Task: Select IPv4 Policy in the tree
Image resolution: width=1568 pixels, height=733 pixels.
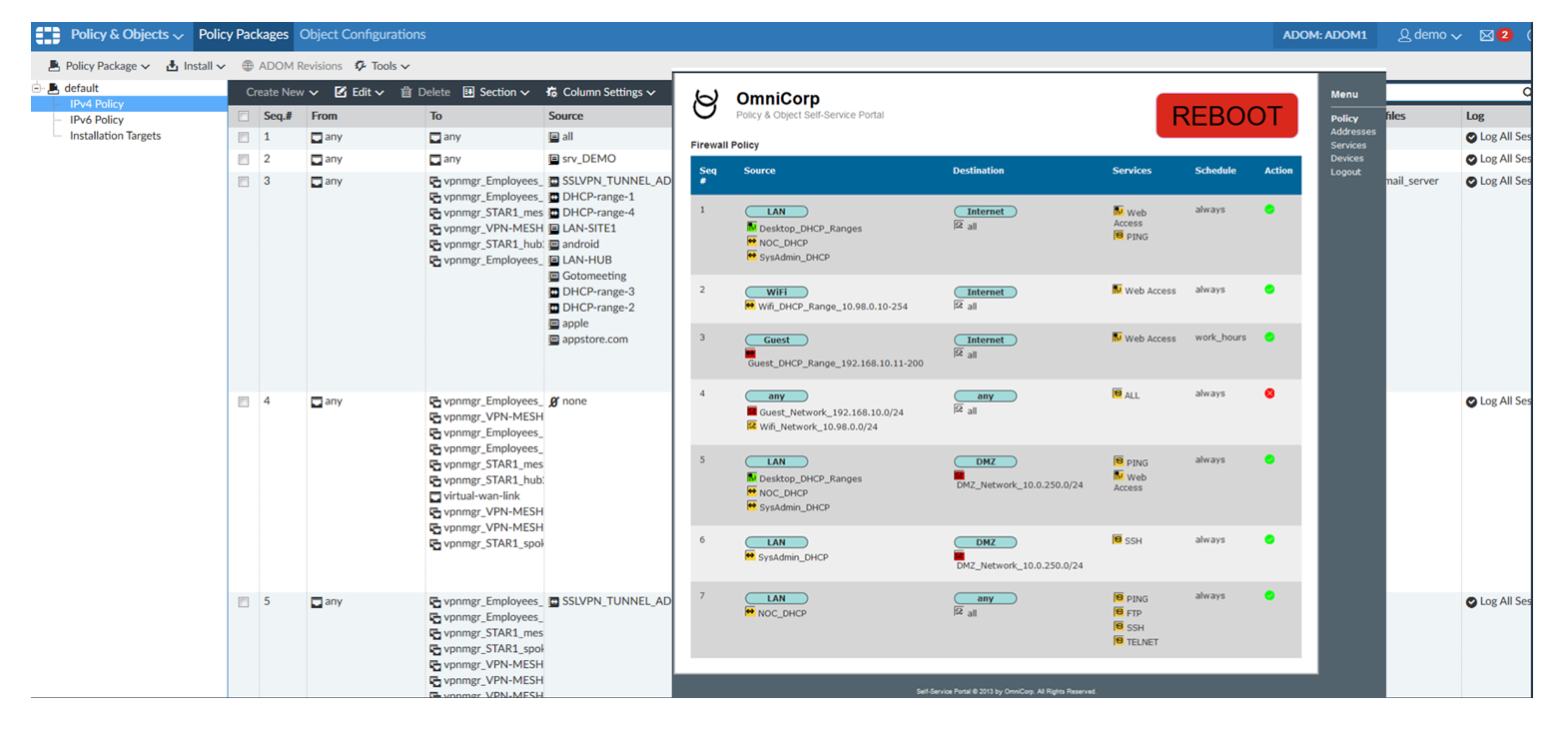Action: [97, 104]
